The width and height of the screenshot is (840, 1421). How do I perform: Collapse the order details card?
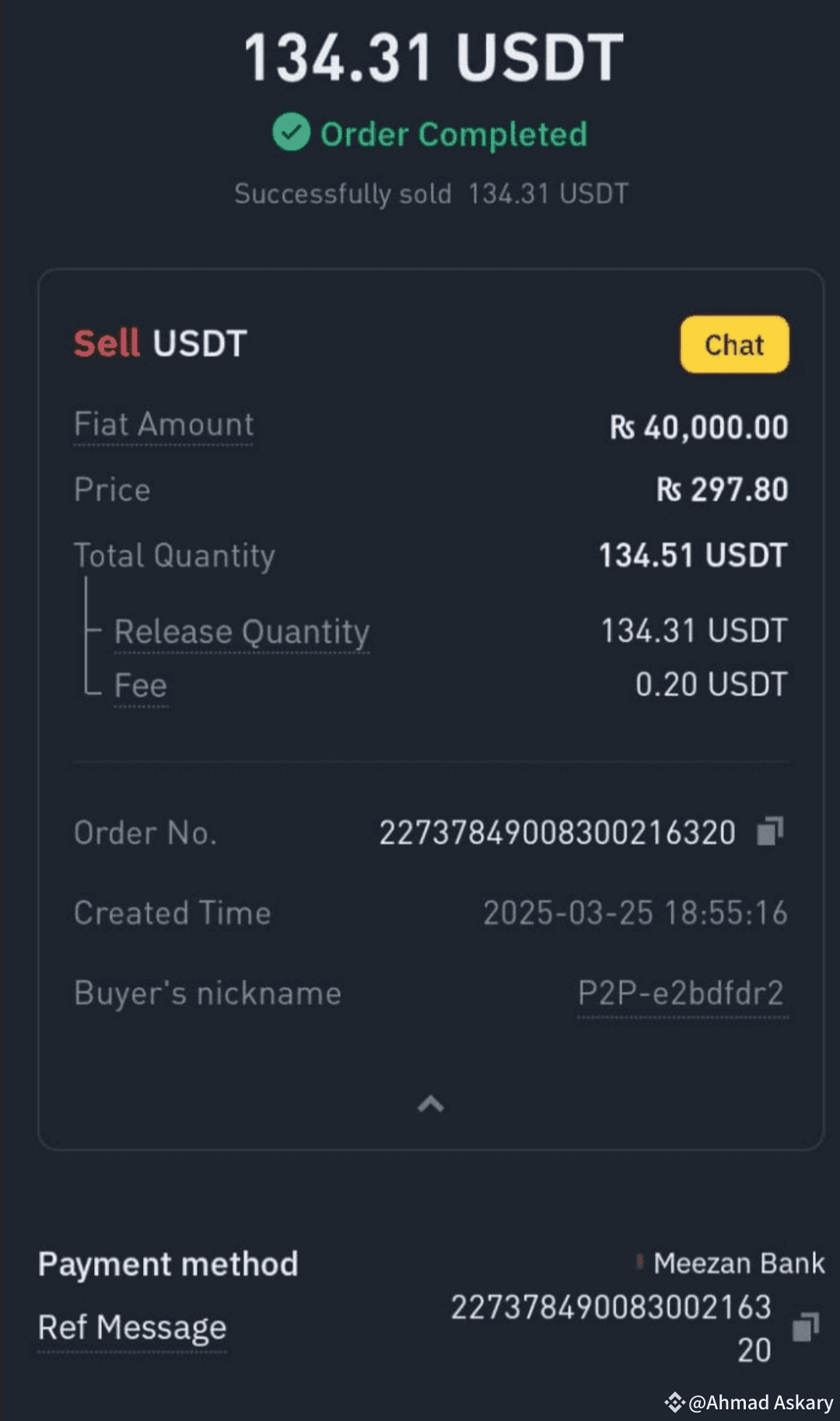431,1103
